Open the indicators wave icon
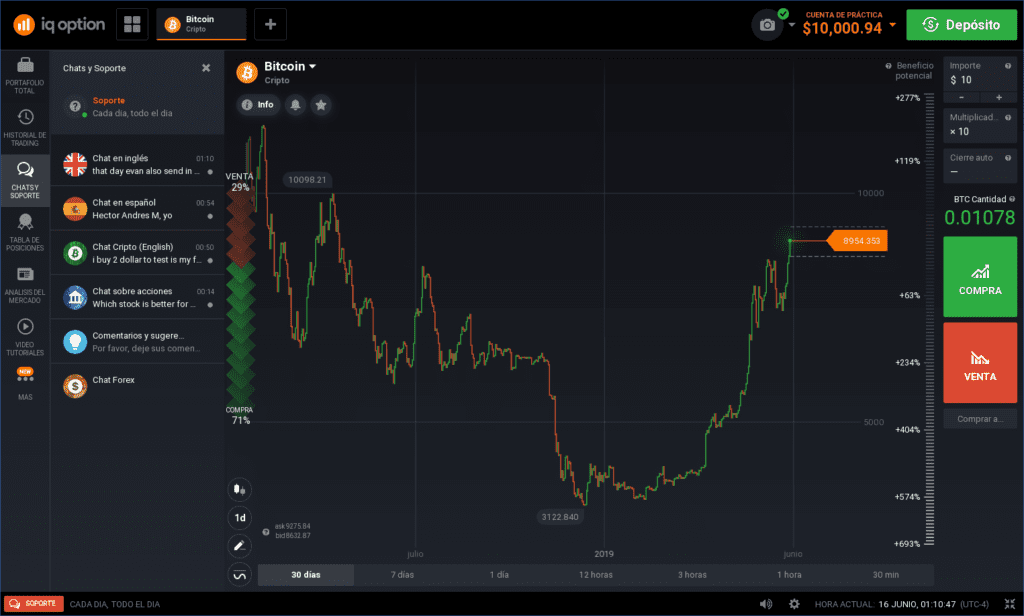This screenshot has width=1024, height=616. [240, 574]
